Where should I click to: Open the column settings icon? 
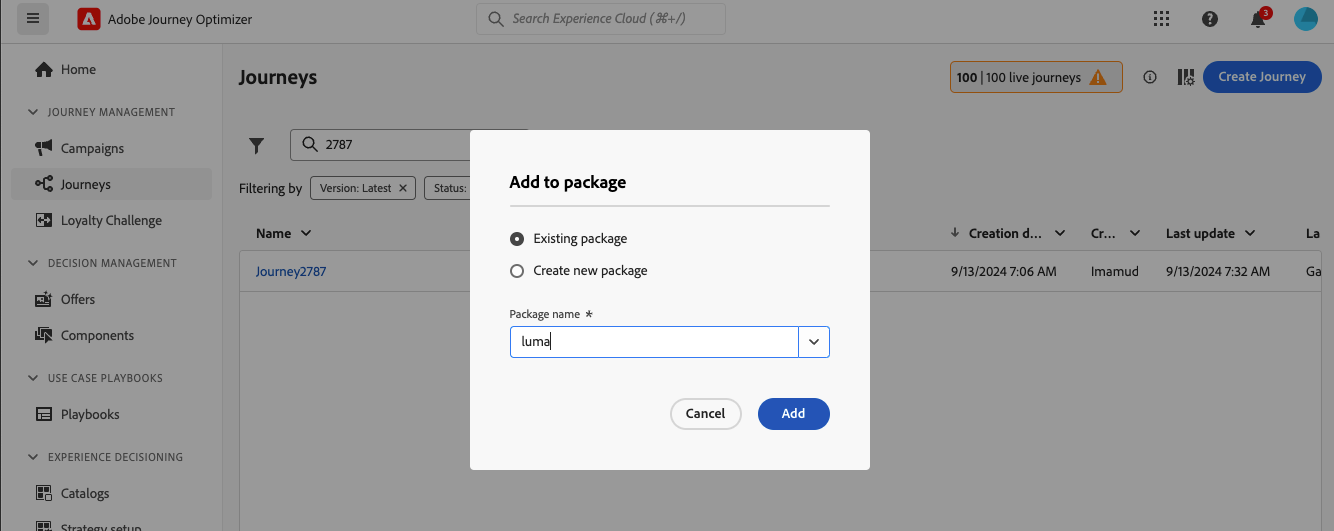[1186, 77]
